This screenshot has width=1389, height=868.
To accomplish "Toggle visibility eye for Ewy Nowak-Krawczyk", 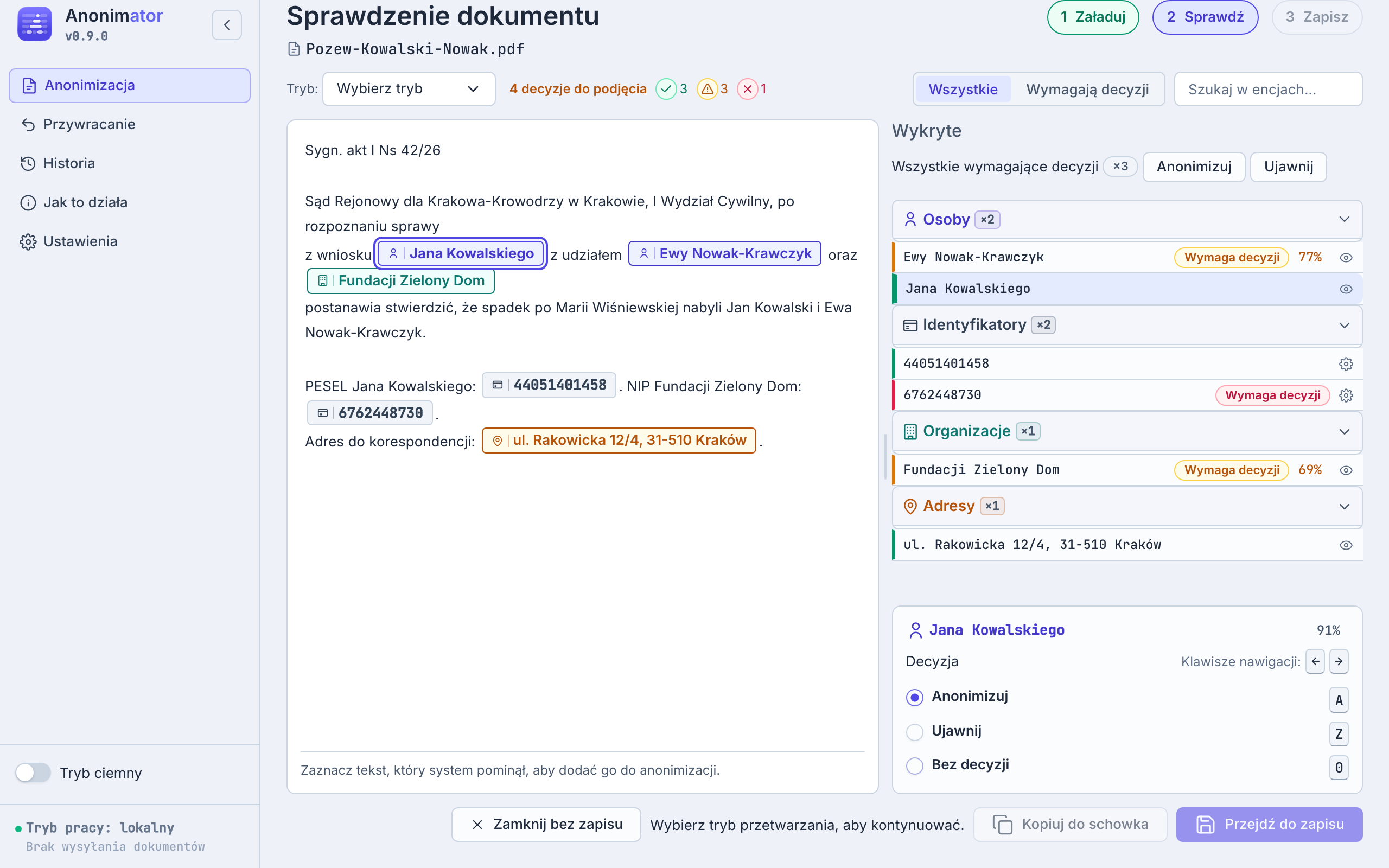I will click(x=1346, y=258).
